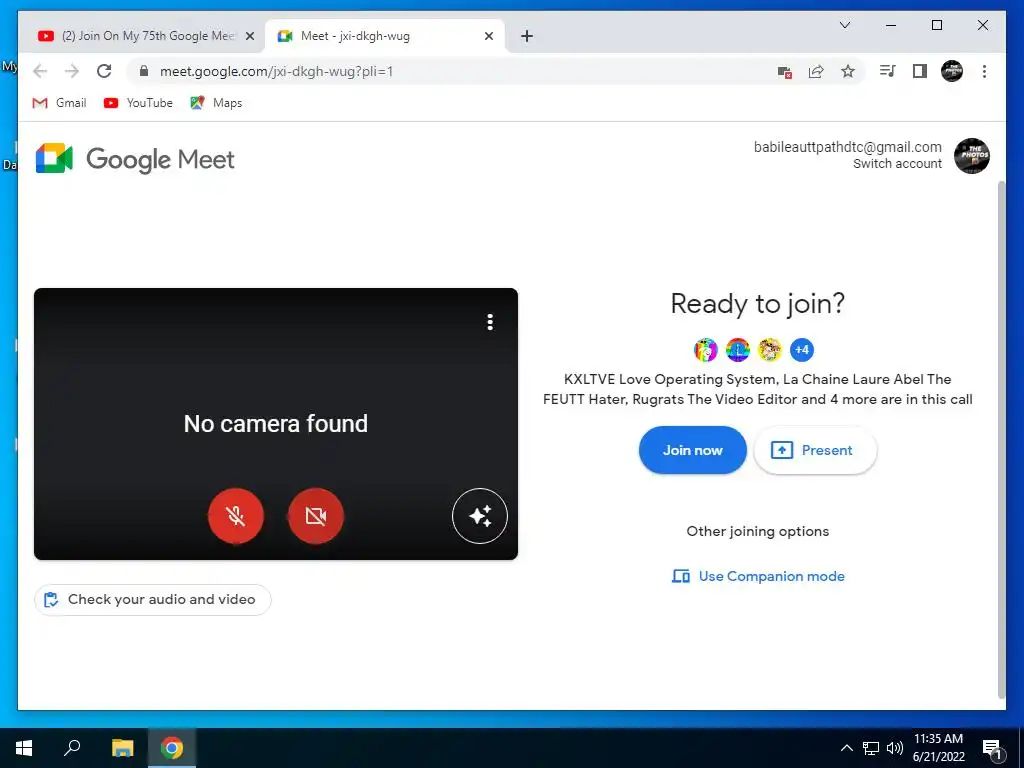
Task: Open the Windows Start menu
Action: point(24,748)
